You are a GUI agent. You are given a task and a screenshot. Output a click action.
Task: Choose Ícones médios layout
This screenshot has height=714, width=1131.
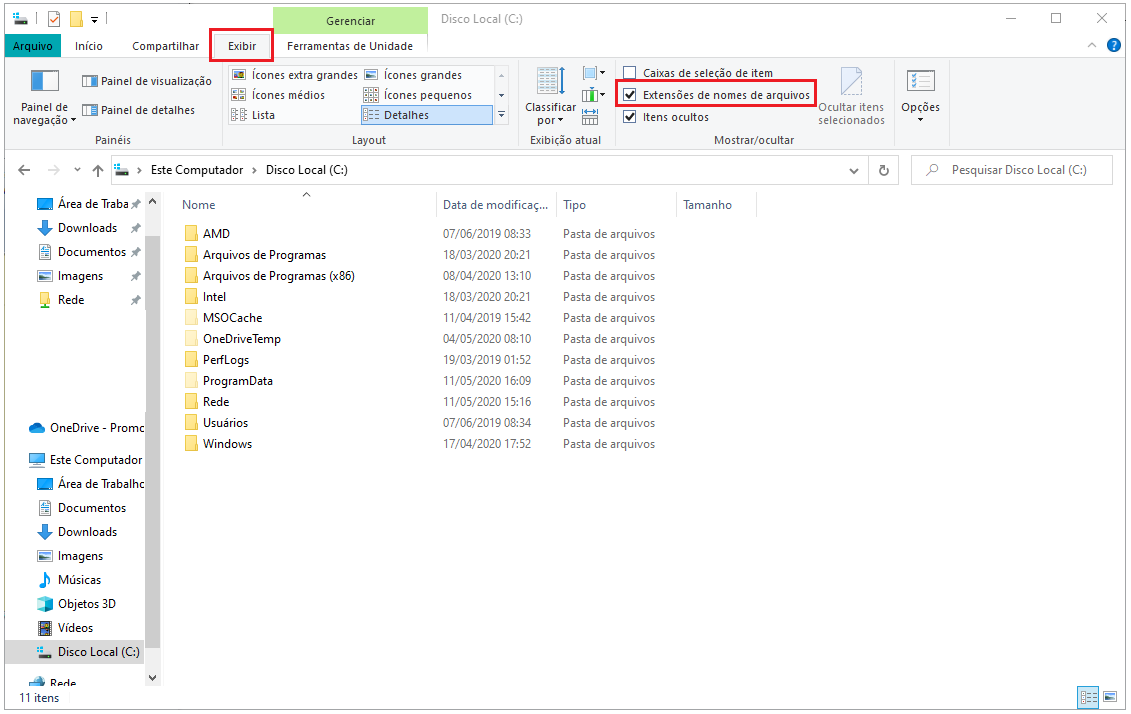click(278, 94)
